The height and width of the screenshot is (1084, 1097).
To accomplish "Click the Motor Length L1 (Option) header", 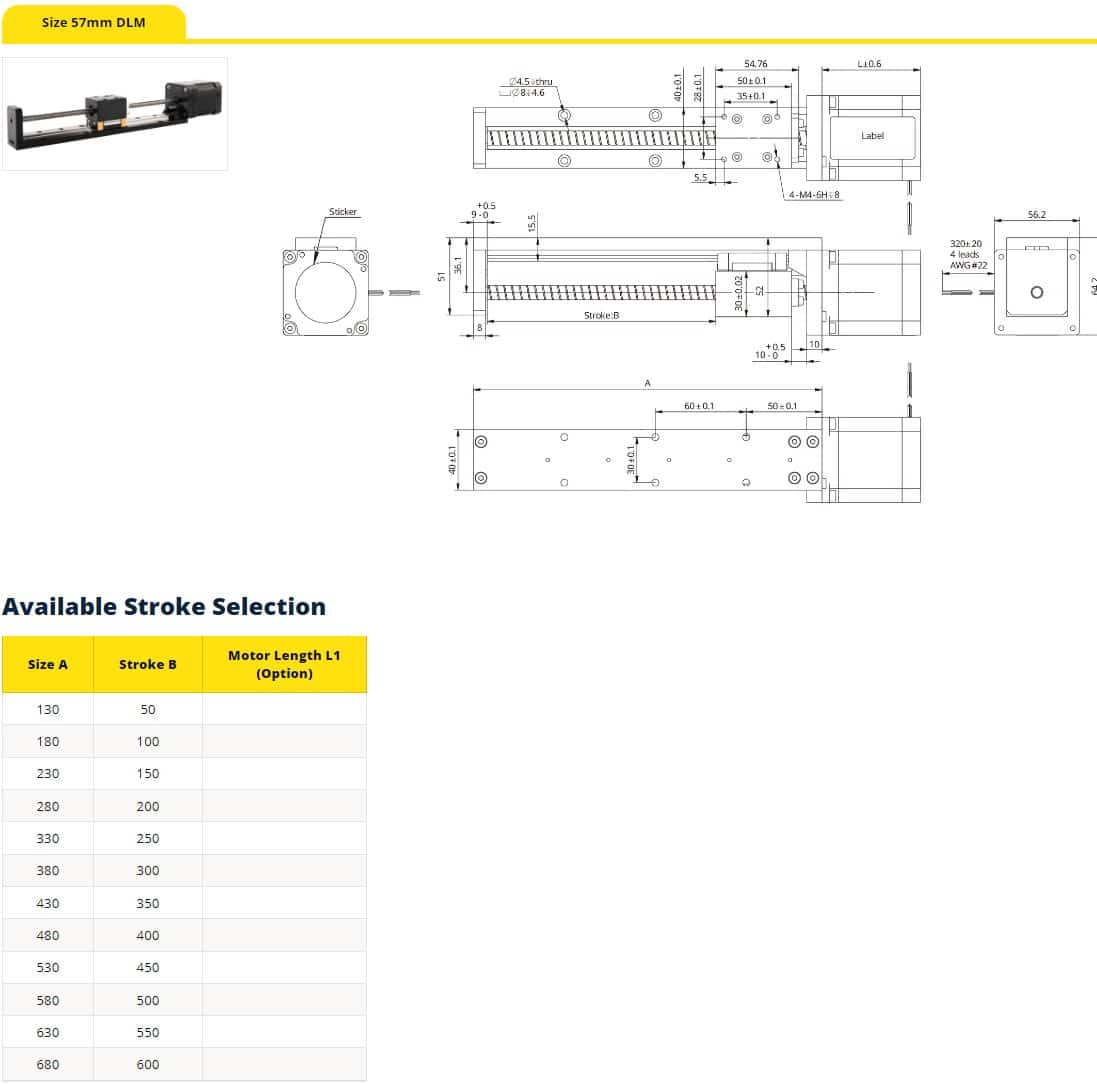I will (284, 664).
